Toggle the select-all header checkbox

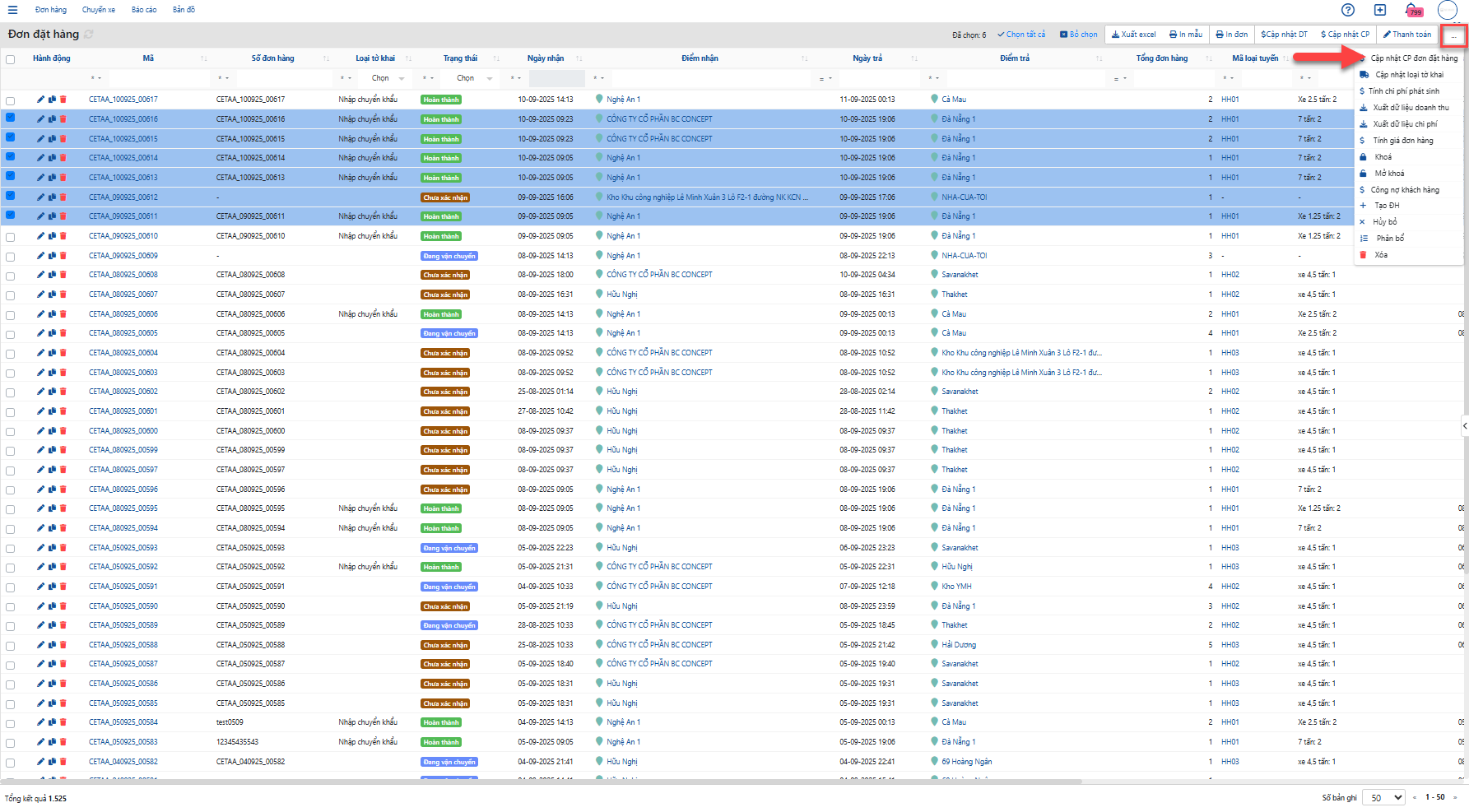(x=11, y=59)
